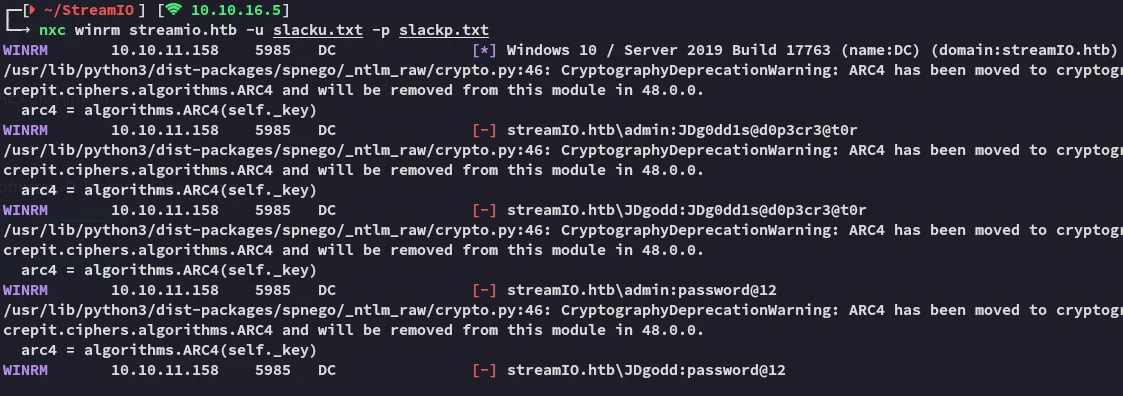Viewport: 1123px width, 396px height.
Task: Click the purple [*] info status marker
Action: (x=484, y=50)
